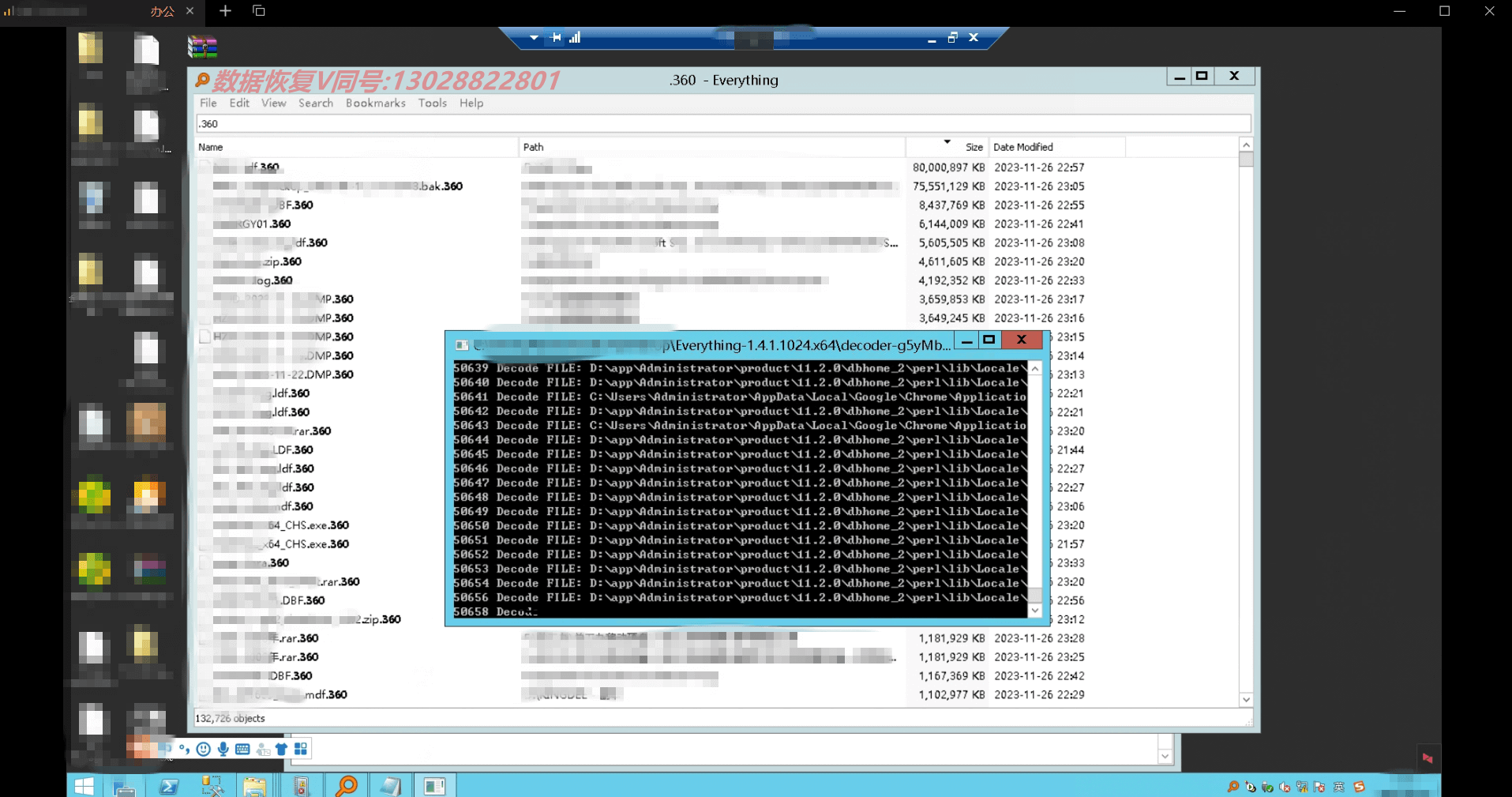The image size is (1512, 797).
Task: Open File Explorer from the taskbar
Action: [x=254, y=786]
